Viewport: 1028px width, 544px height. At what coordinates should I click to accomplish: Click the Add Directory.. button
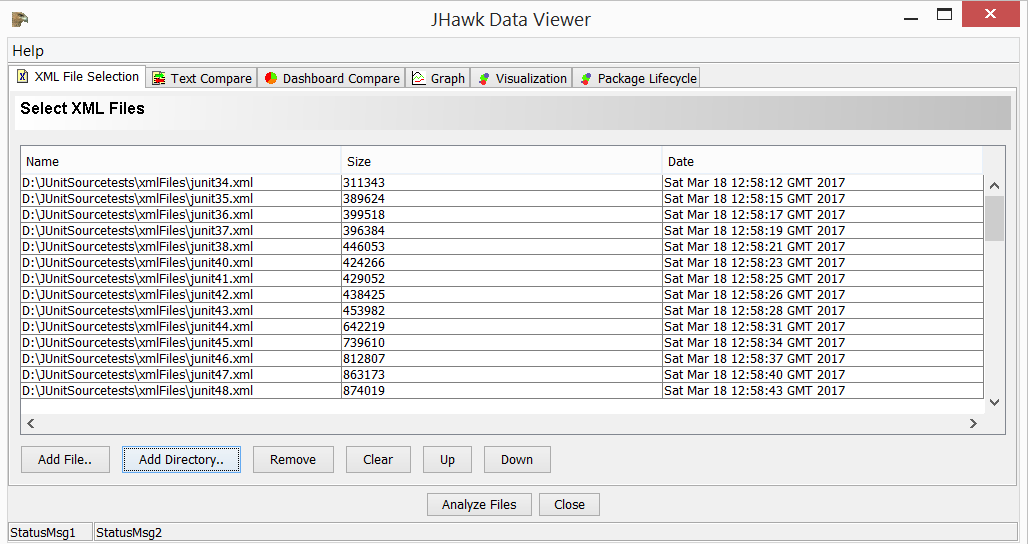(x=181, y=459)
